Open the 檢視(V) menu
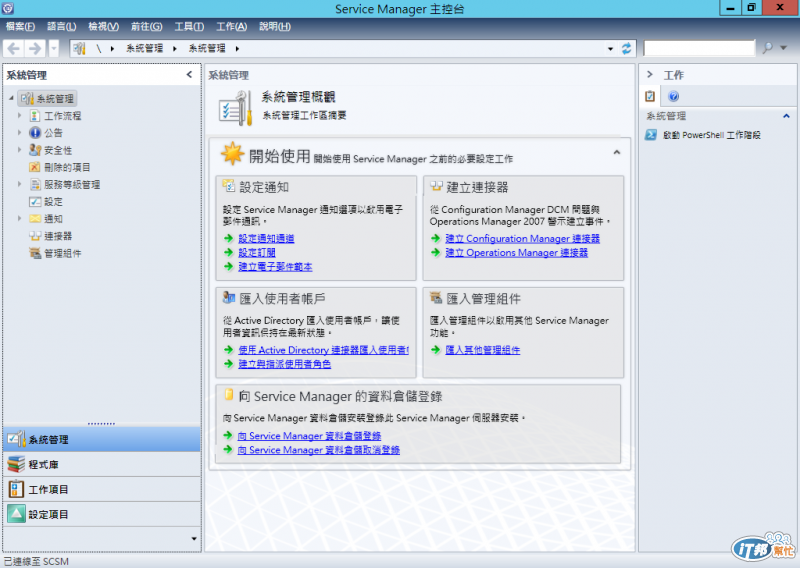Viewport: 800px width, 568px height. click(104, 27)
